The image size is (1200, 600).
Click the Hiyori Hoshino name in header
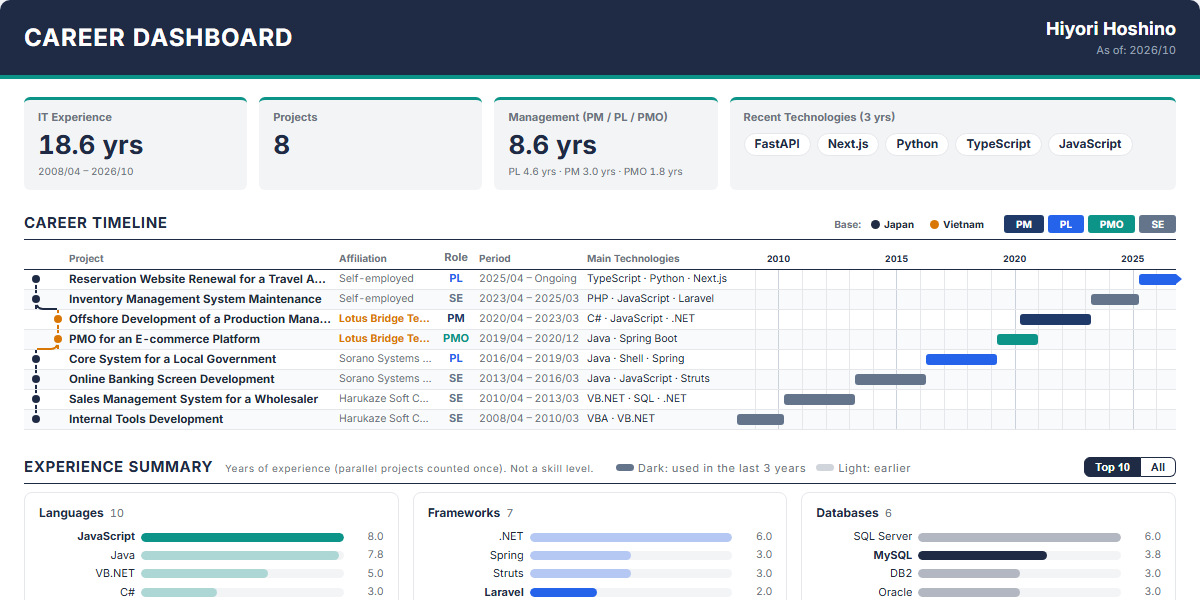click(x=1111, y=29)
